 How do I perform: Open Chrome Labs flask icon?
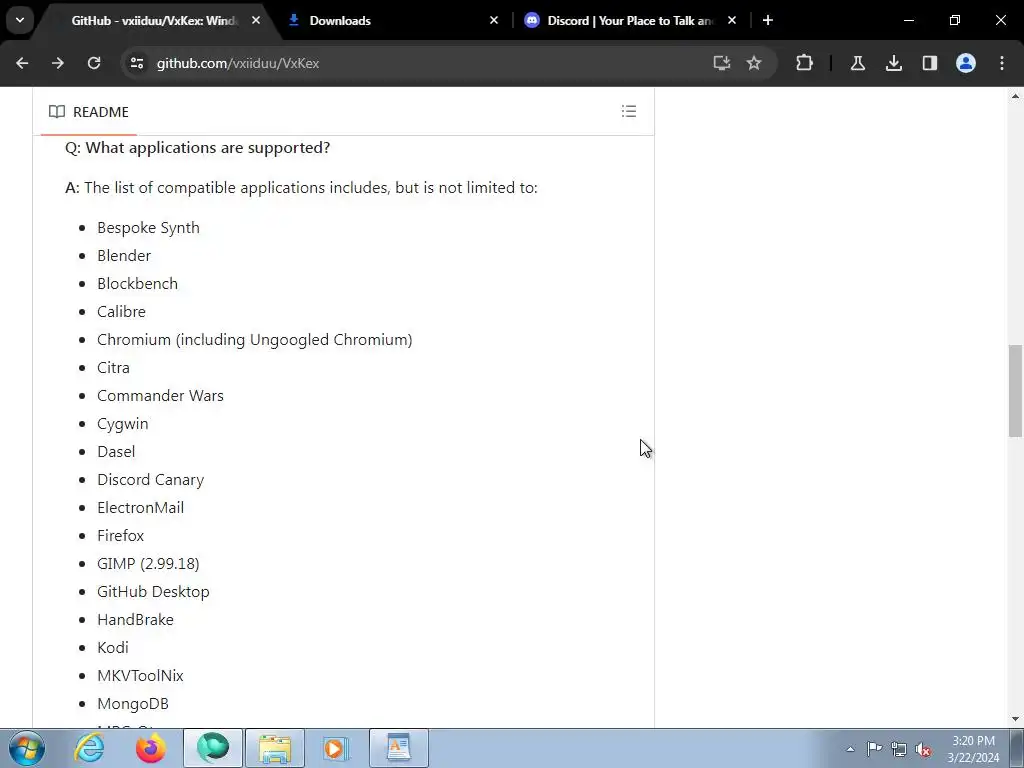(857, 63)
